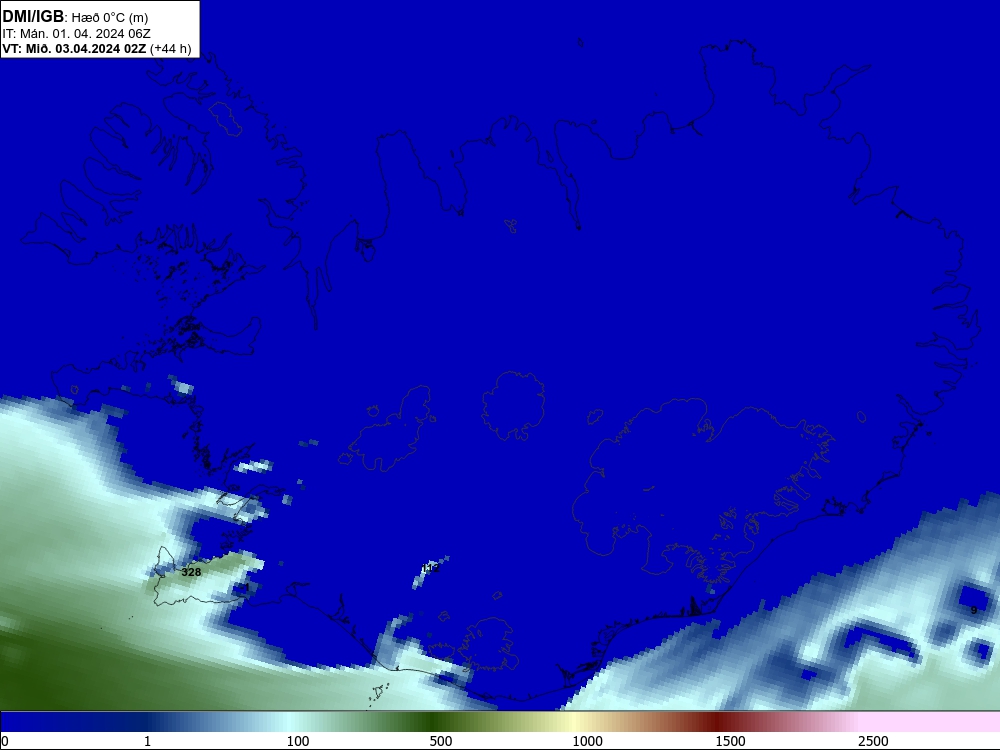Click the 113 value label on the map
Screen dimensions: 1000x750
tap(430, 568)
